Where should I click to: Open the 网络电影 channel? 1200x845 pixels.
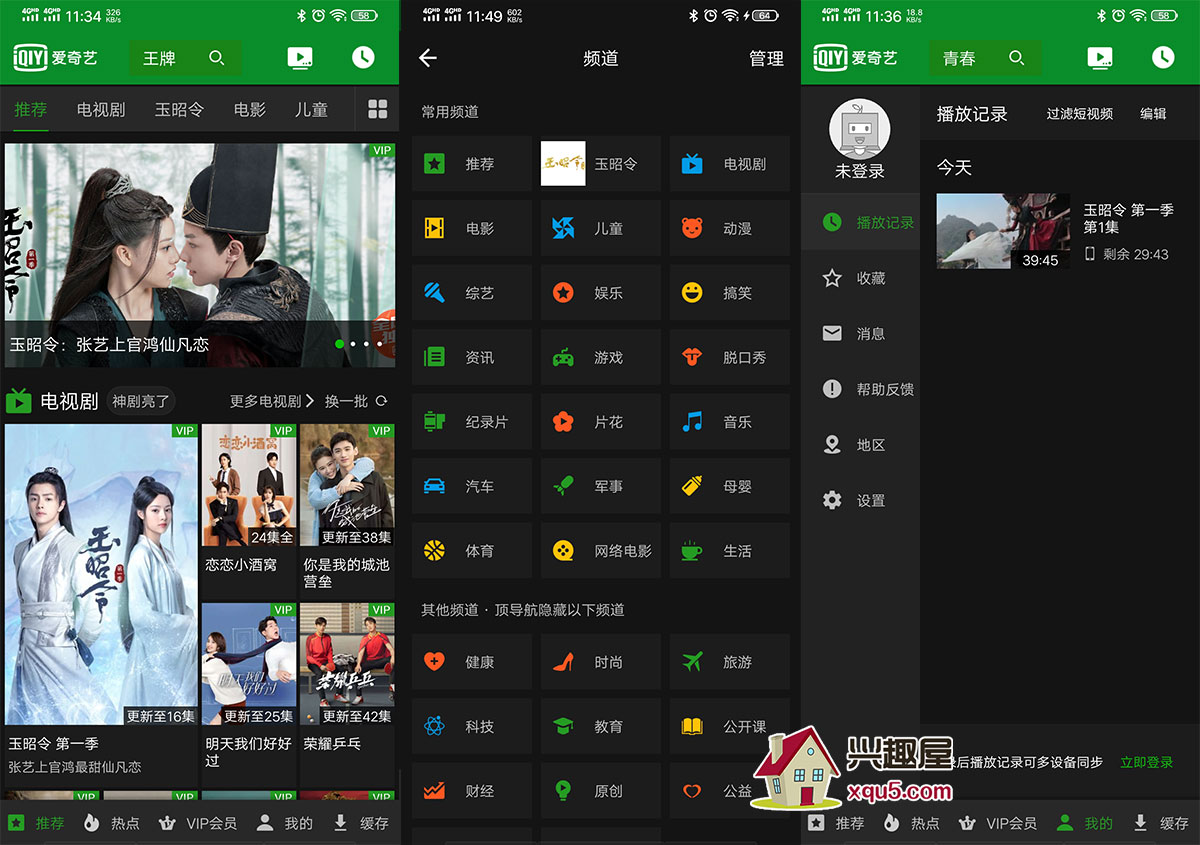[x=600, y=551]
